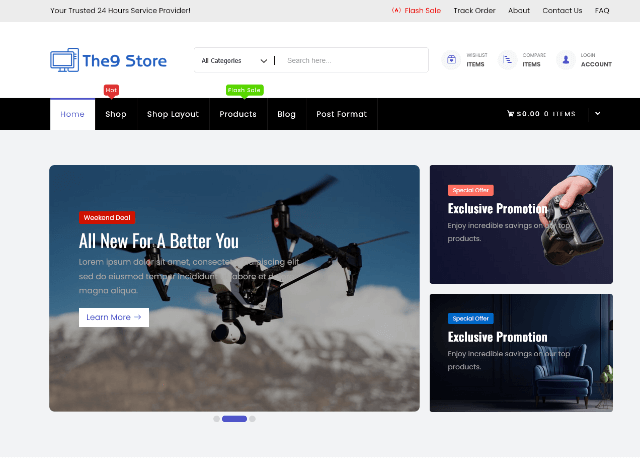Click the flame icon beside Flash Sale
This screenshot has height=459, width=640.
(x=396, y=10)
